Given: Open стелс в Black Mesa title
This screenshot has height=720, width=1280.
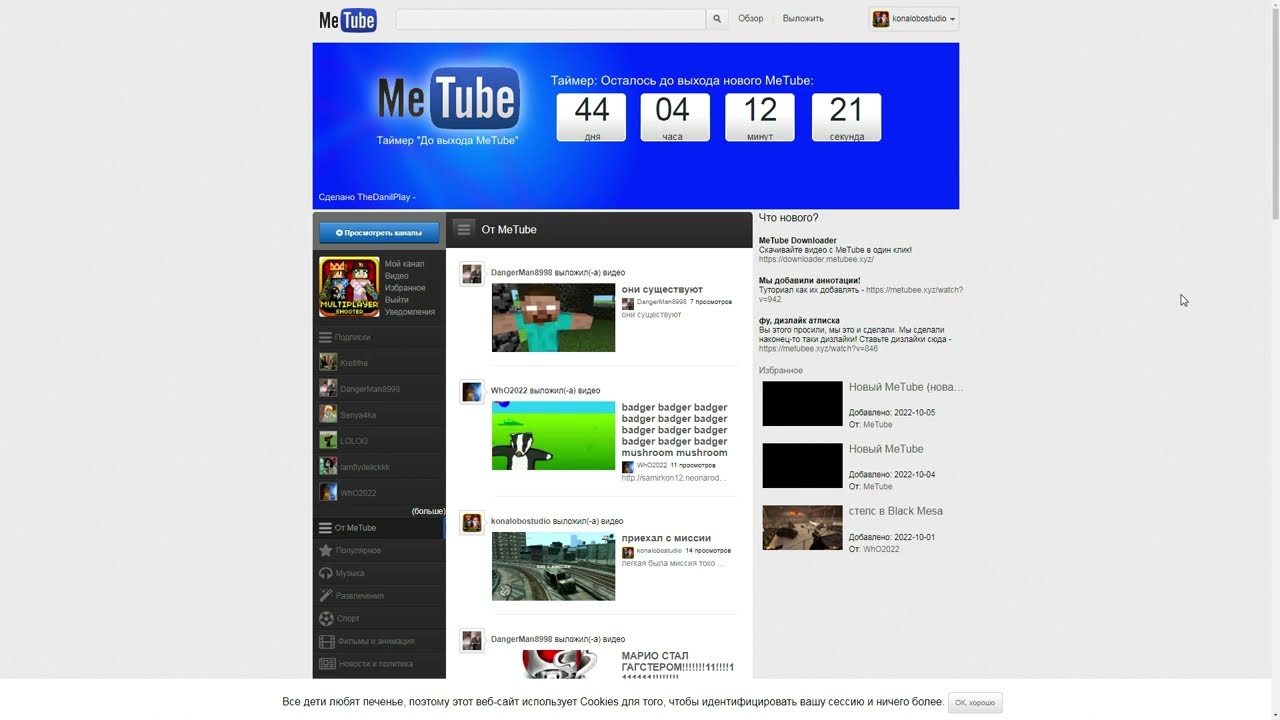Looking at the screenshot, I should click(896, 511).
